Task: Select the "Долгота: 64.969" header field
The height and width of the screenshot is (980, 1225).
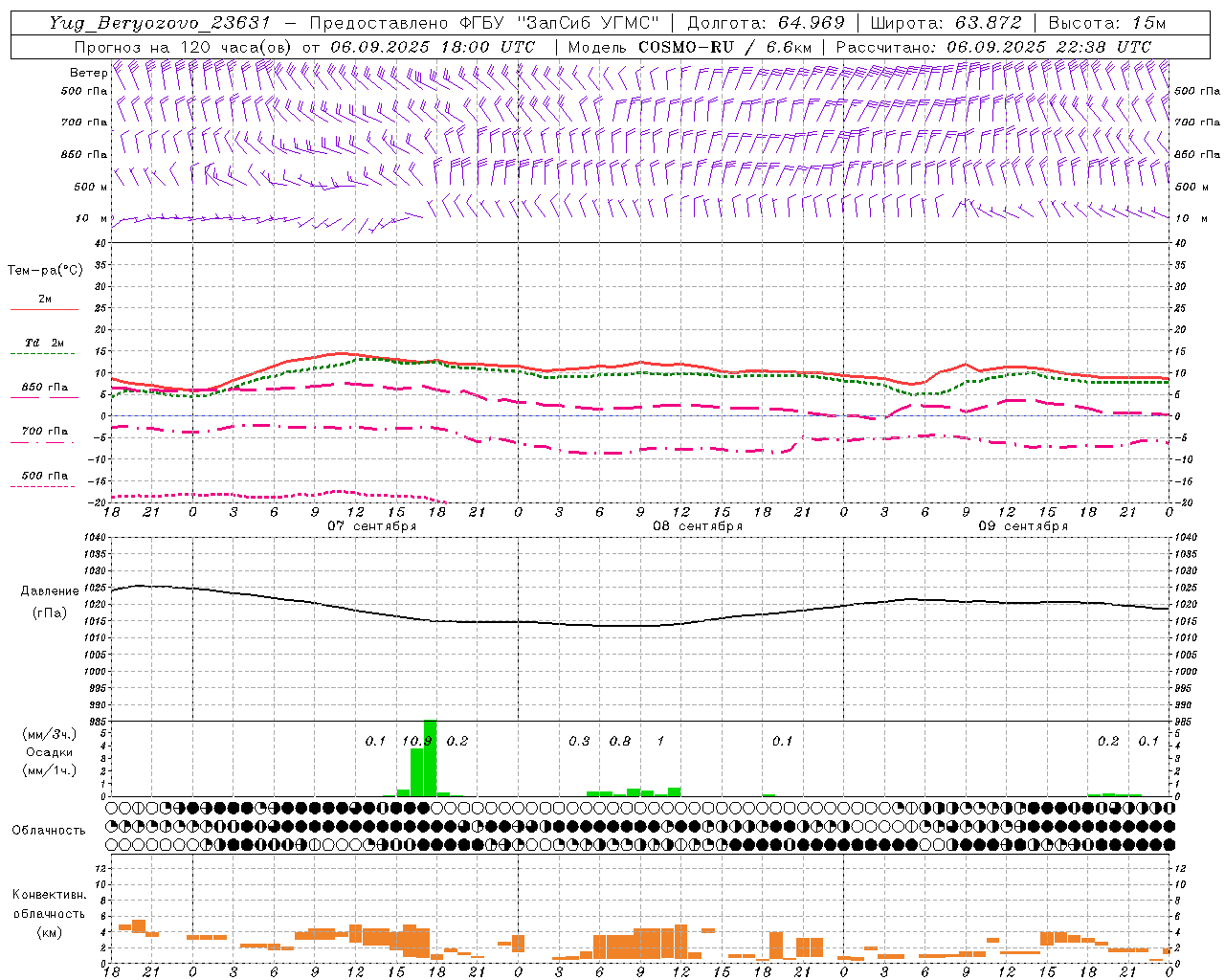Action: pos(766,23)
